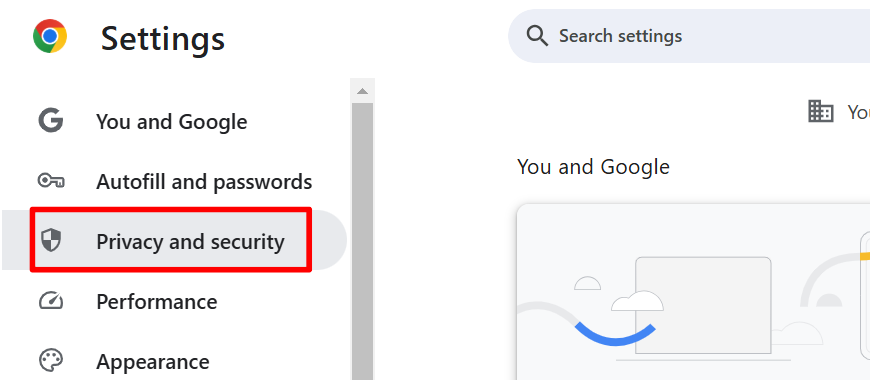Image resolution: width=870 pixels, height=380 pixels.
Task: Click the text beside the building icon
Action: tap(858, 112)
